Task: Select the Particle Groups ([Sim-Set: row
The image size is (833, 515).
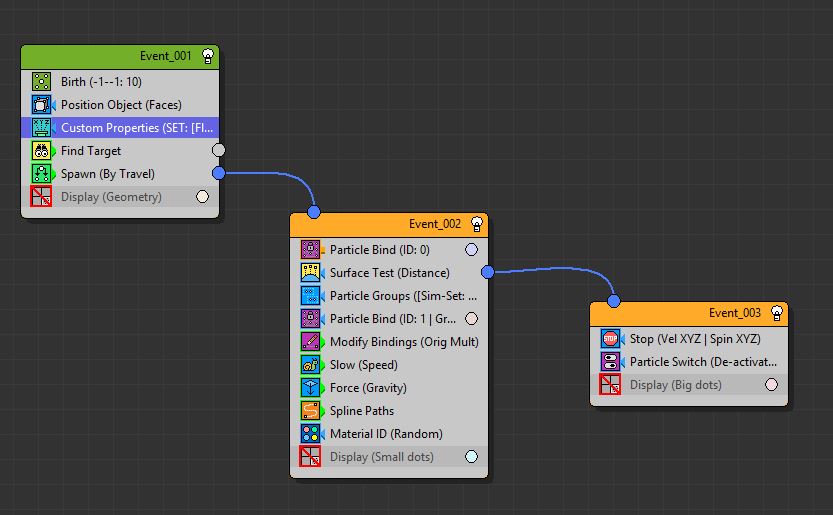Action: pos(389,296)
